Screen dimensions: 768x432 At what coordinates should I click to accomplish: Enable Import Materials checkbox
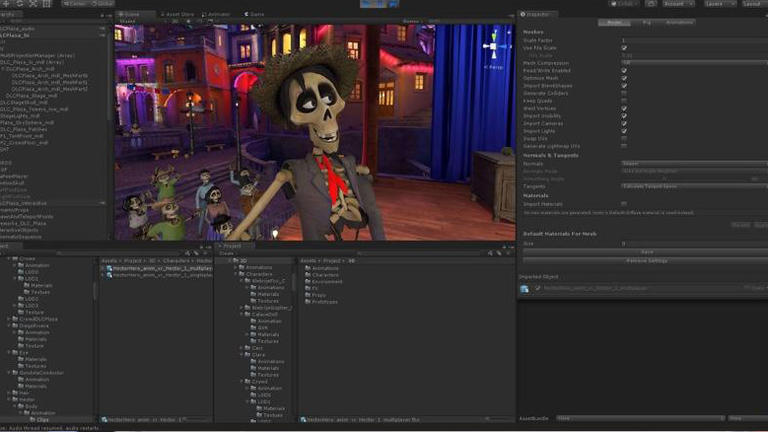click(624, 204)
